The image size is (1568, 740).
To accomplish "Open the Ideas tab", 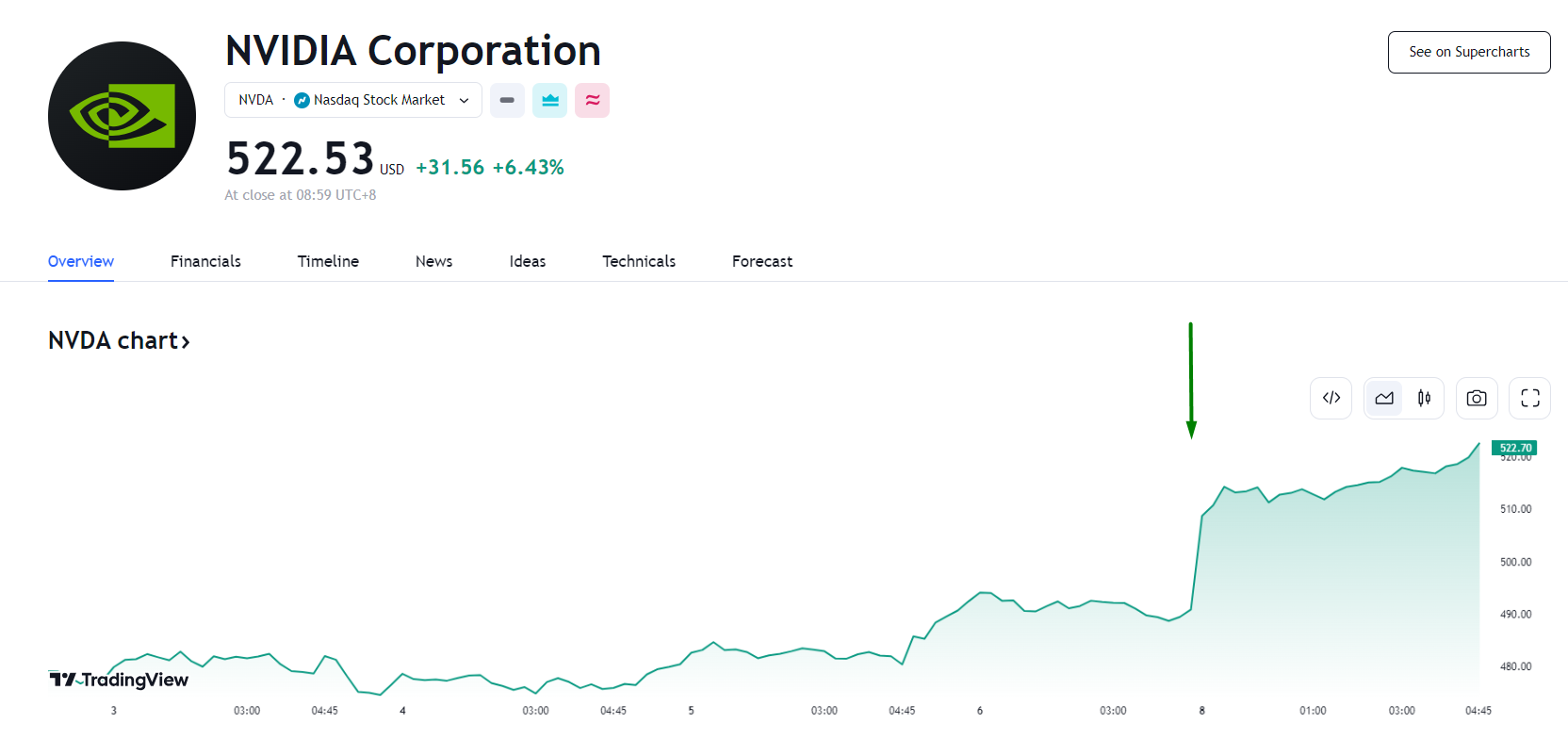I will (527, 261).
